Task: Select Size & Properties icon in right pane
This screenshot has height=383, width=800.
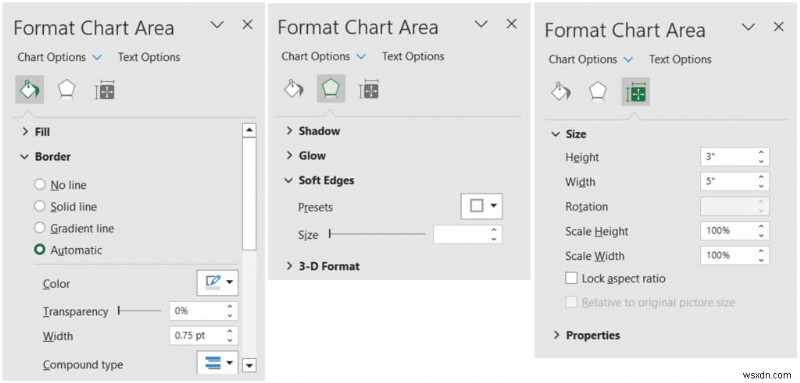Action: [635, 92]
